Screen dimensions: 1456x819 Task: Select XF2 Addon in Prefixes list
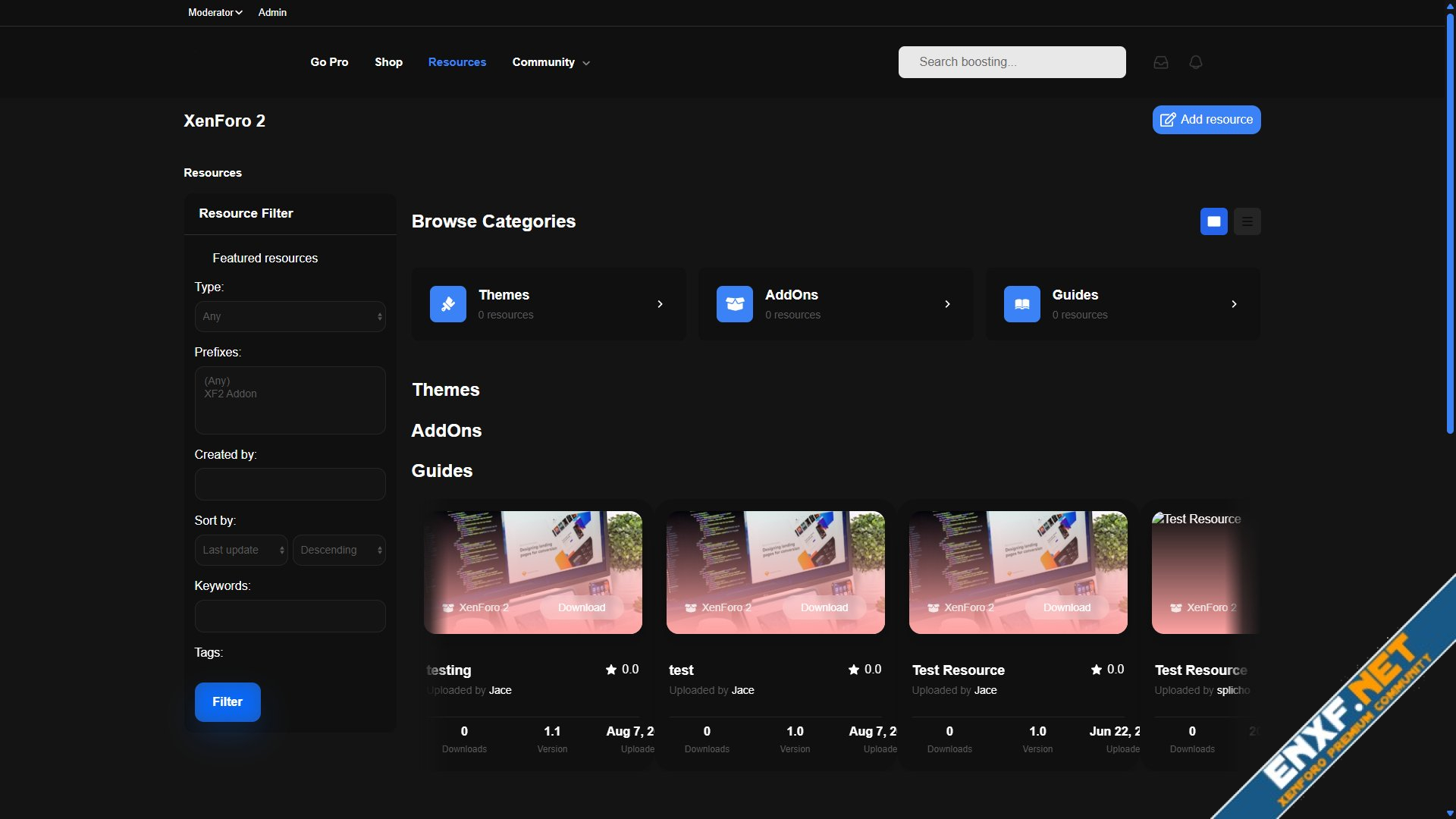click(231, 394)
